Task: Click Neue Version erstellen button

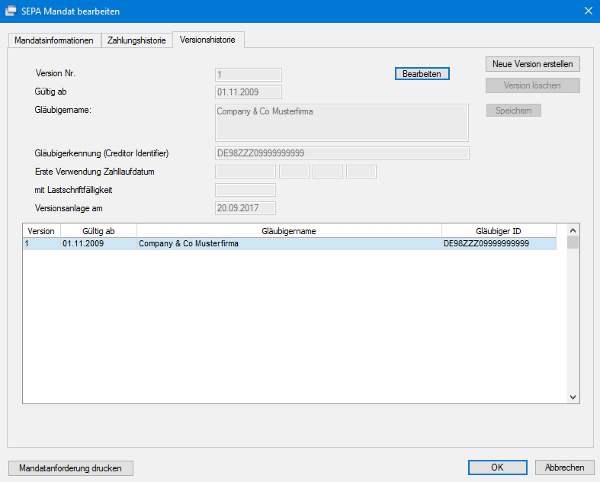Action: [x=532, y=64]
